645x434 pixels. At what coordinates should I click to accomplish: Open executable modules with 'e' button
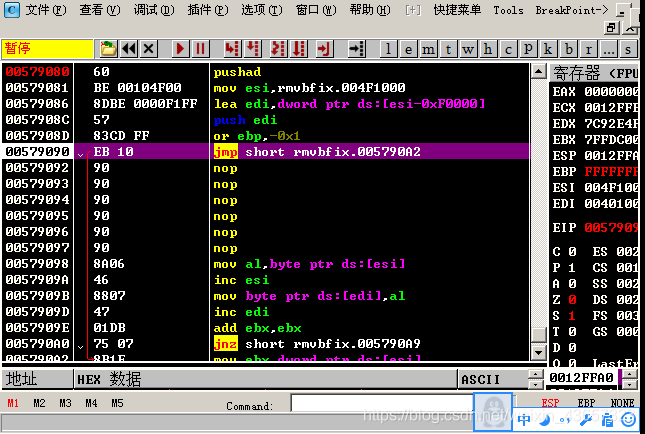pyautogui.click(x=408, y=49)
